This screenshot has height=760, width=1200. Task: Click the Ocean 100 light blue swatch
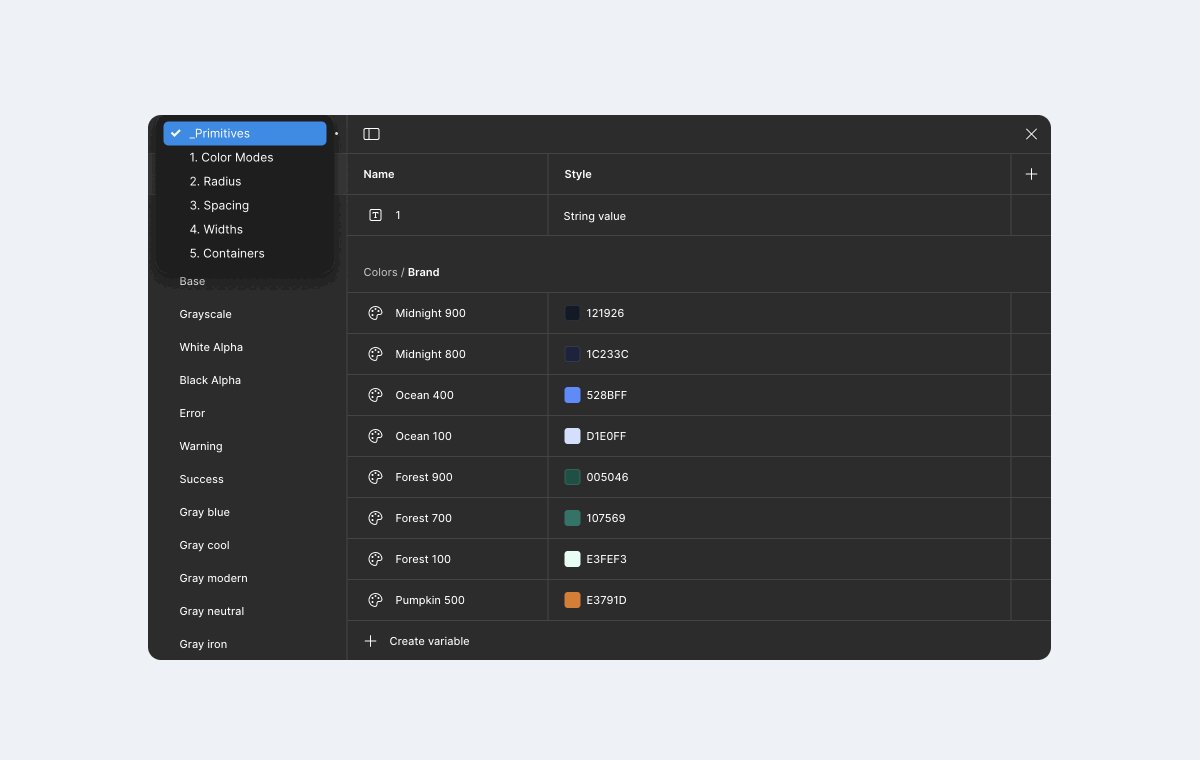[572, 436]
